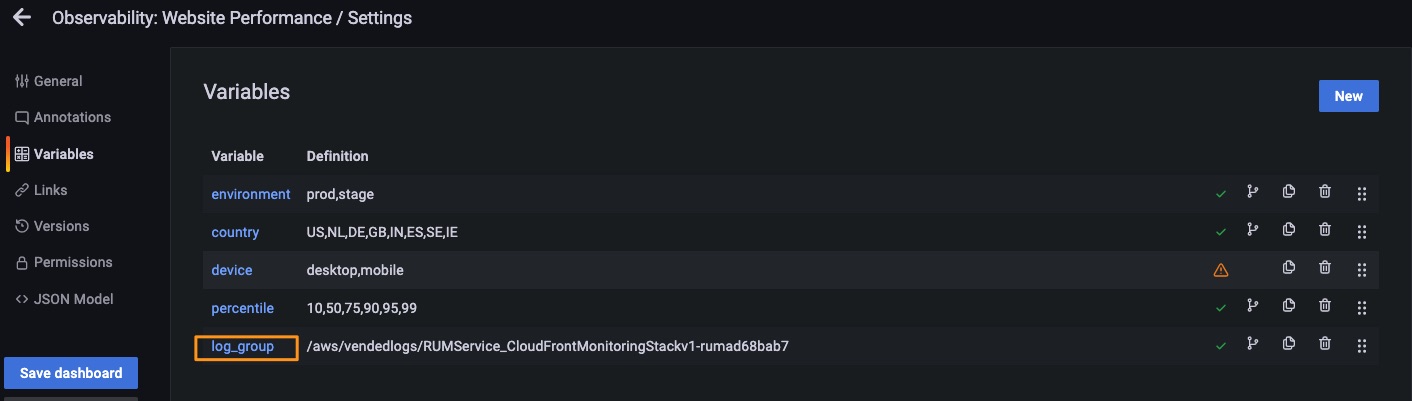Duplicate the environment variable

pos(1288,193)
